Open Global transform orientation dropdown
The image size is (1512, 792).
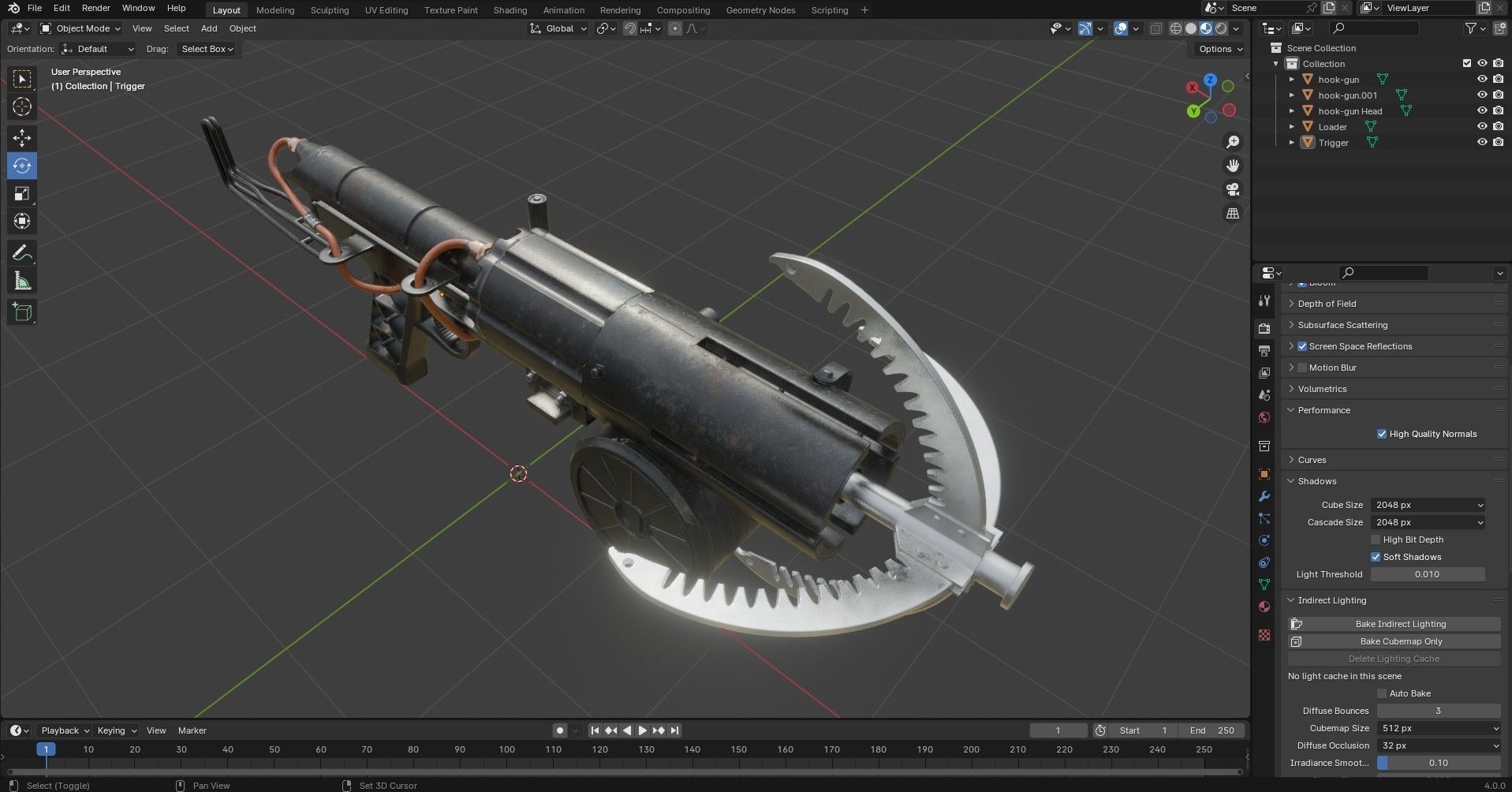pos(558,28)
